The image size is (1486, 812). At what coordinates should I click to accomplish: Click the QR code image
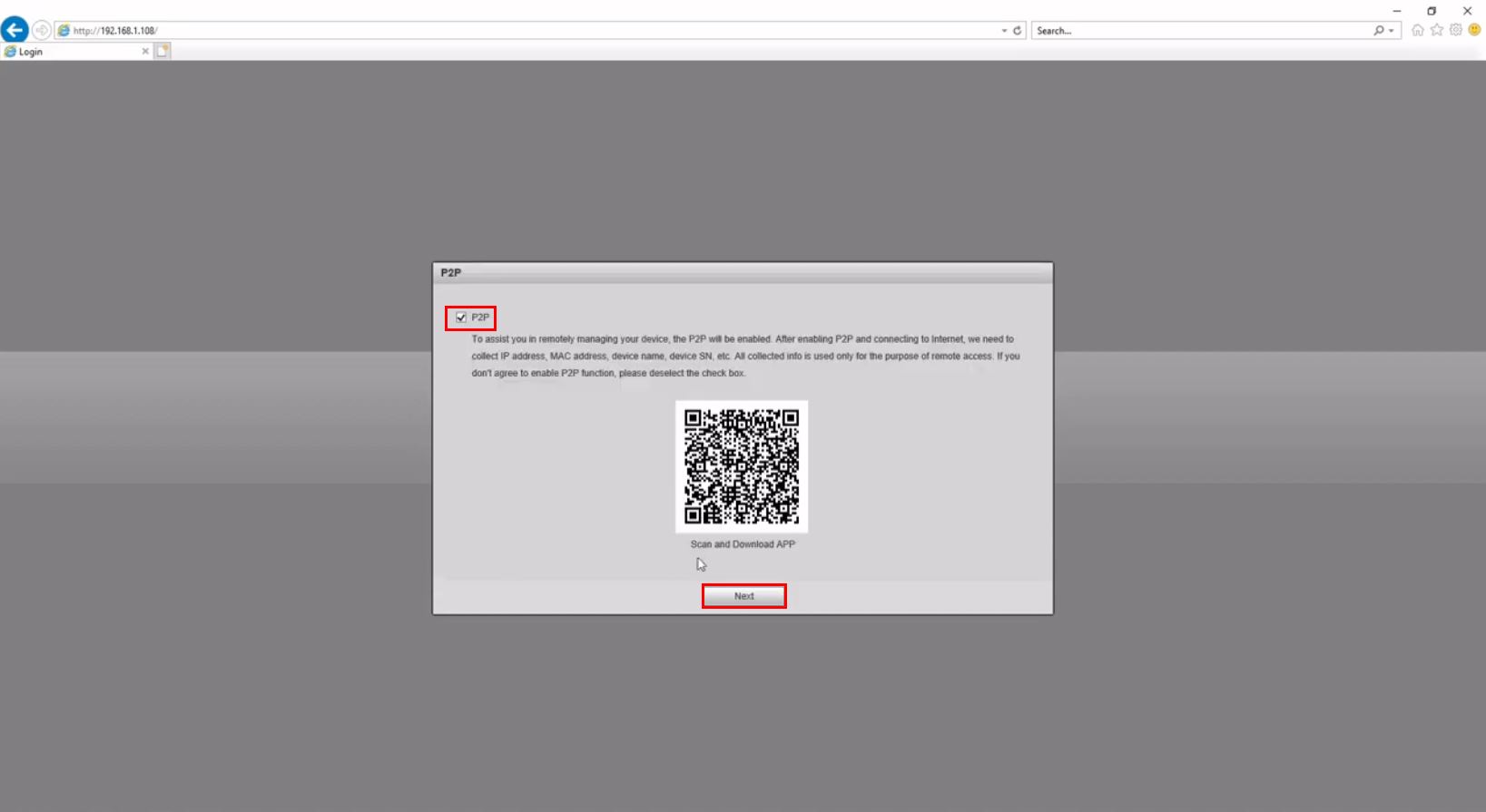pos(742,466)
